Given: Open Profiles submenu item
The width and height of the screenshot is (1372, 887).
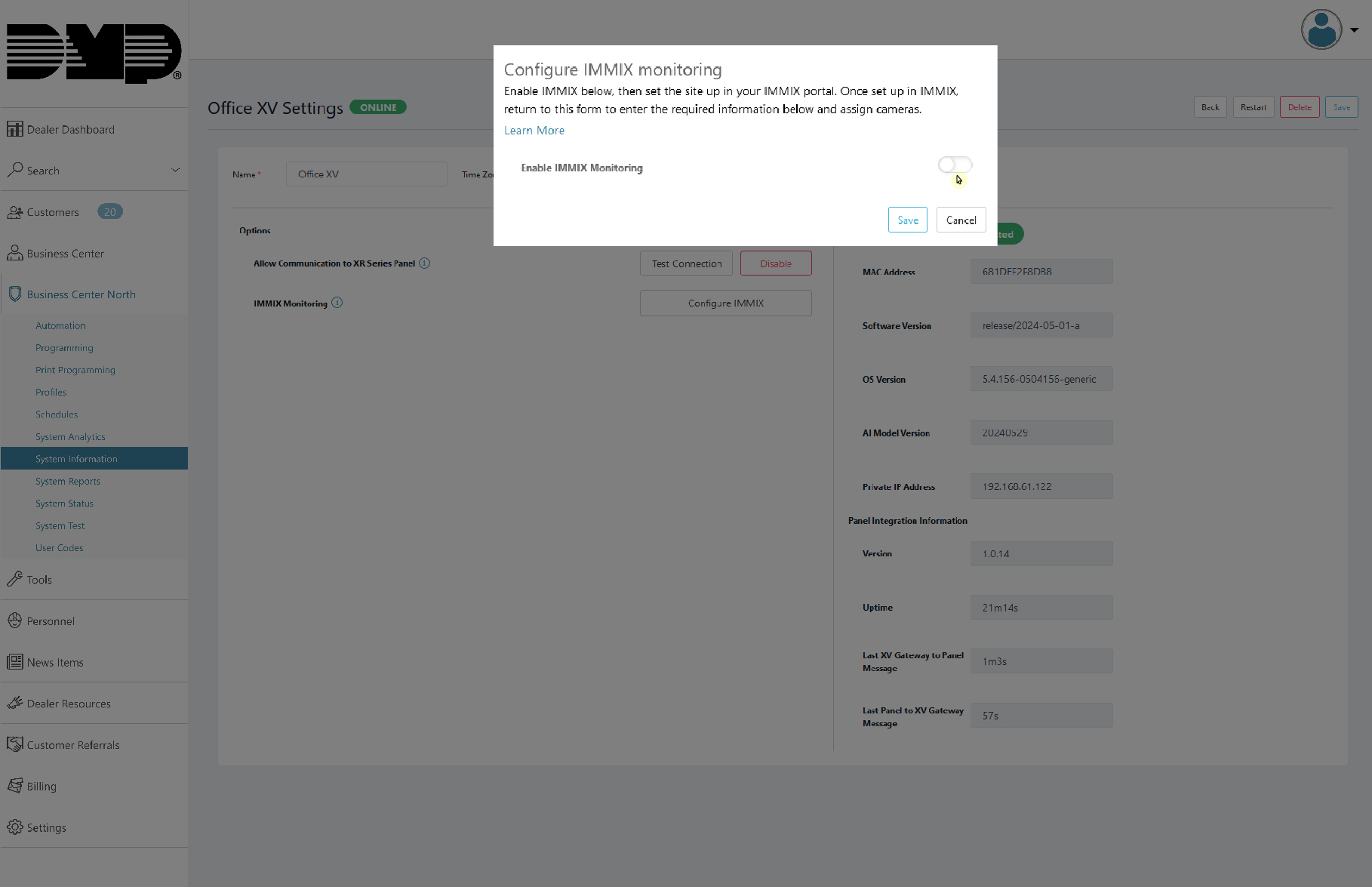Looking at the screenshot, I should coord(51,392).
